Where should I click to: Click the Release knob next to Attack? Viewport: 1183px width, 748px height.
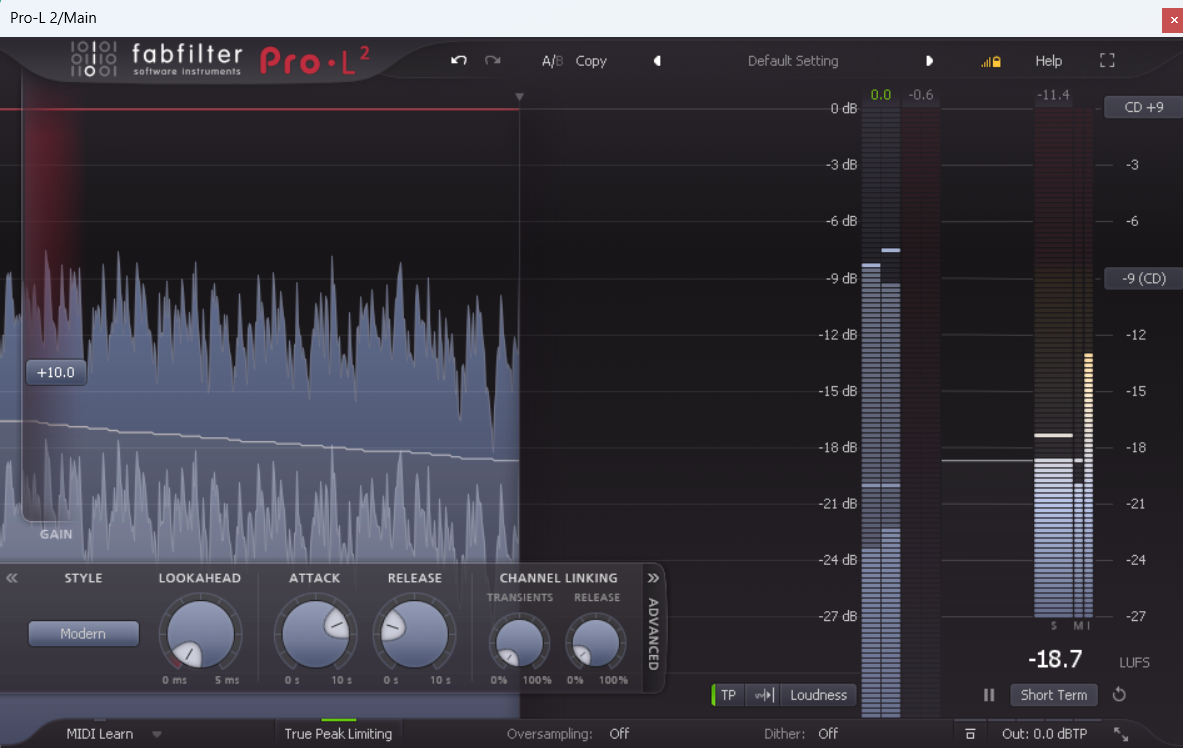(414, 634)
